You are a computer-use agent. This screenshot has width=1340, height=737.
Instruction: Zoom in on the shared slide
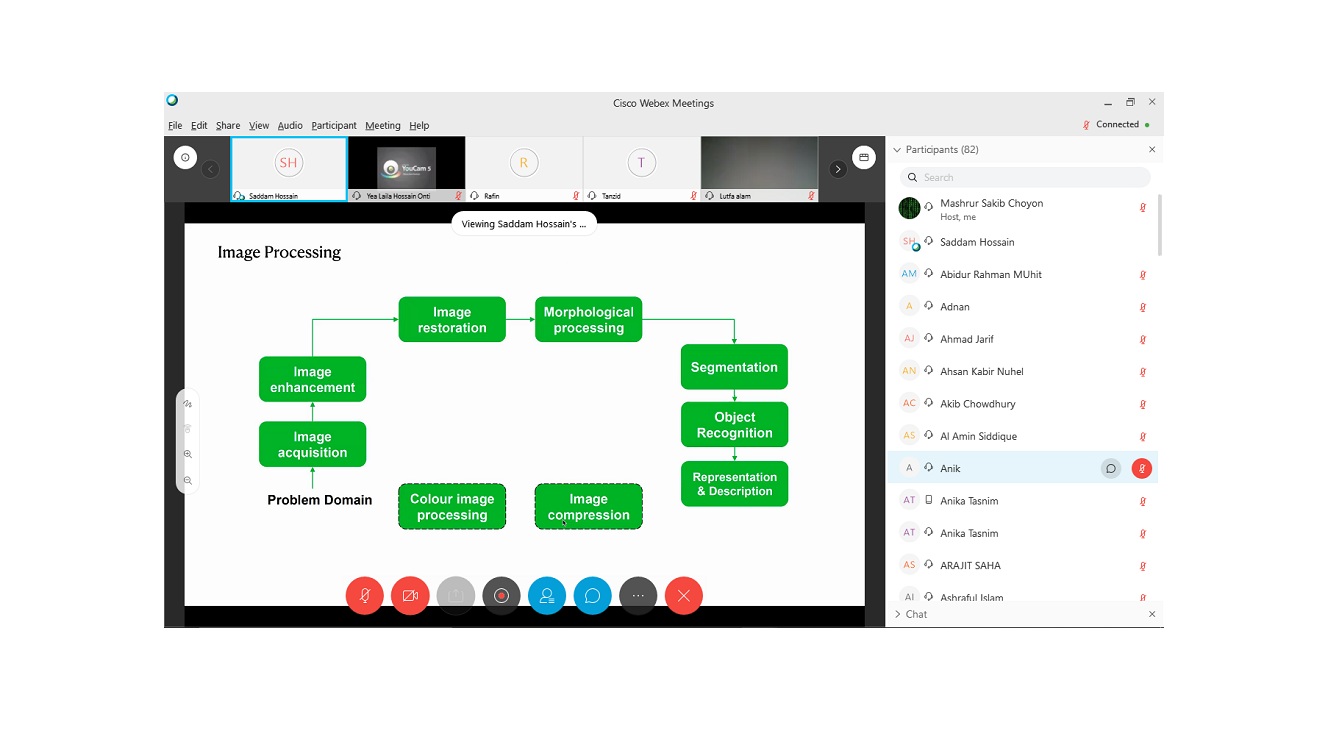point(188,455)
